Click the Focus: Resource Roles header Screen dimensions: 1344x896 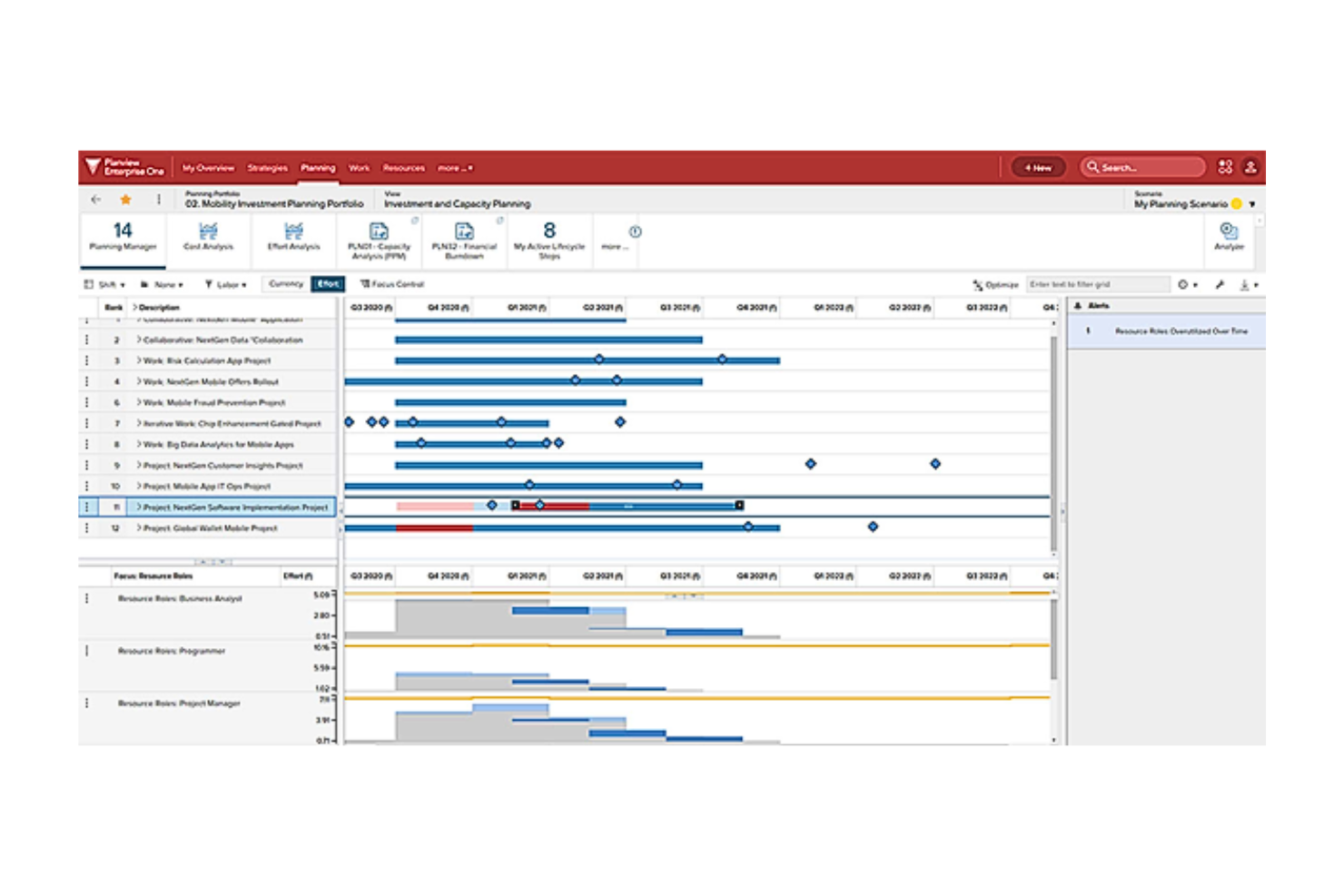pyautogui.click(x=153, y=576)
